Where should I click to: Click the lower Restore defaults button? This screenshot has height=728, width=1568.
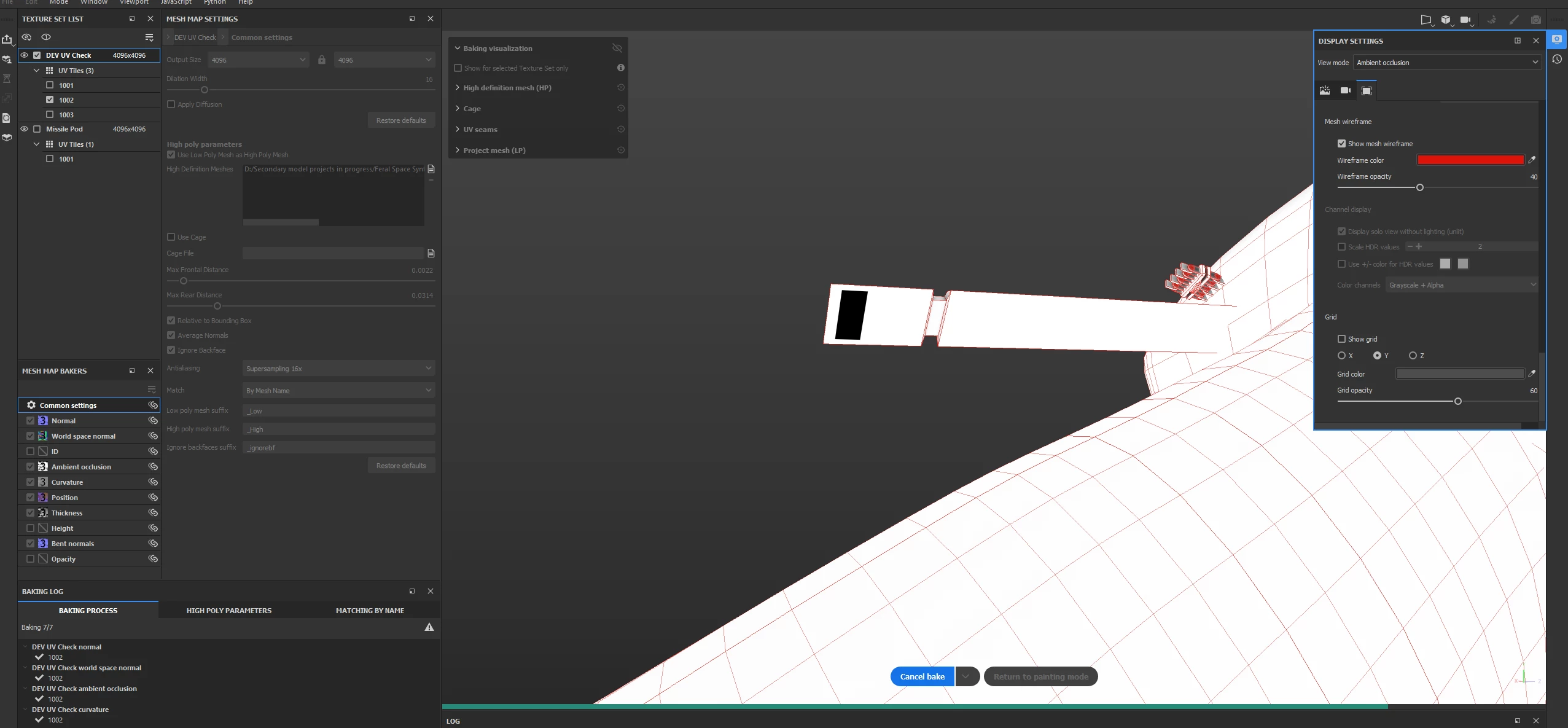coord(400,465)
